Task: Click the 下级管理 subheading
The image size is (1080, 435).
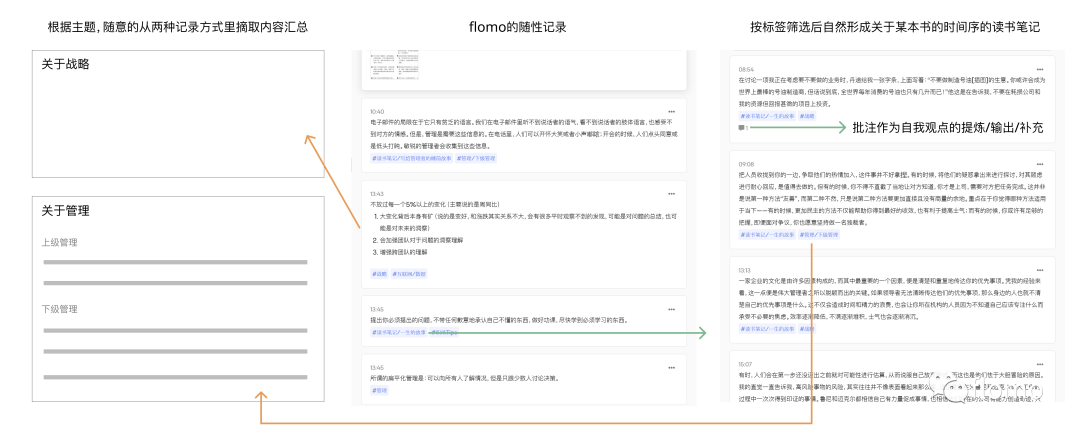Action: [x=60, y=308]
